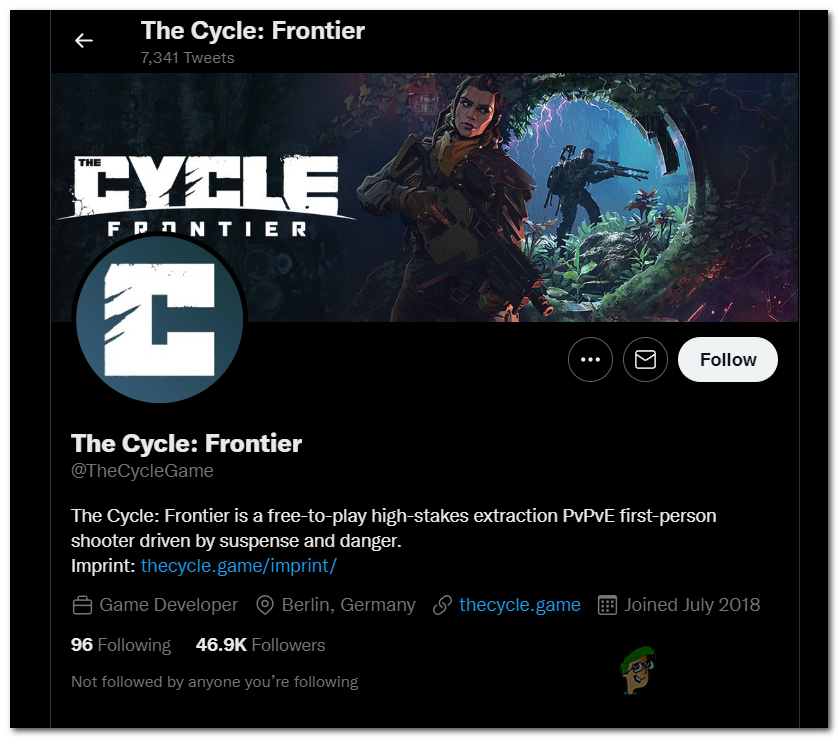The image size is (839, 739).
Task: Click the Joined July 2018 text
Action: pos(692,605)
